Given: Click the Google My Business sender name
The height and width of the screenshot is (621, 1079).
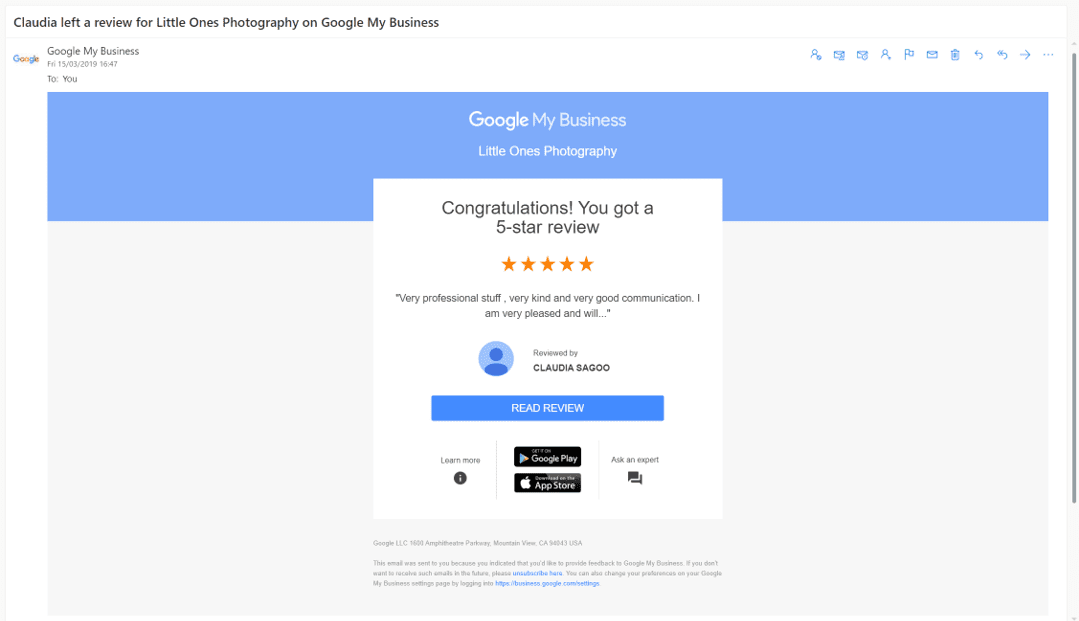Looking at the screenshot, I should pos(93,51).
